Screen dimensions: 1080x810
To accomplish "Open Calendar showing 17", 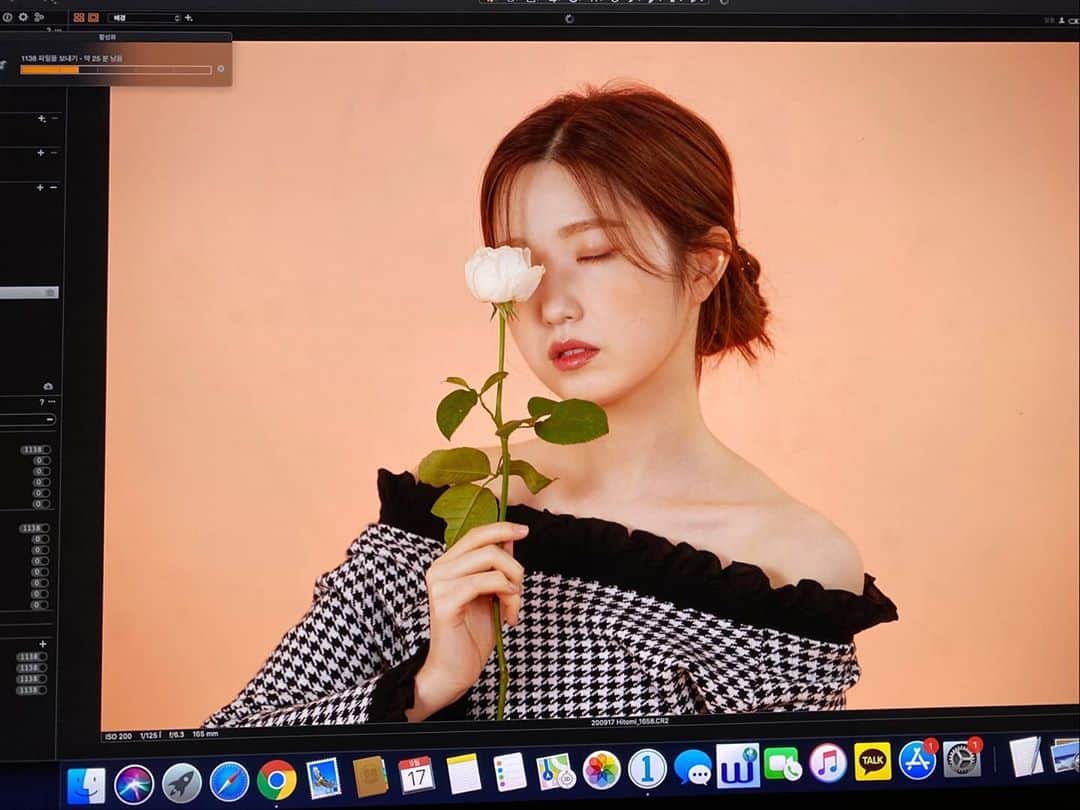I will point(417,775).
